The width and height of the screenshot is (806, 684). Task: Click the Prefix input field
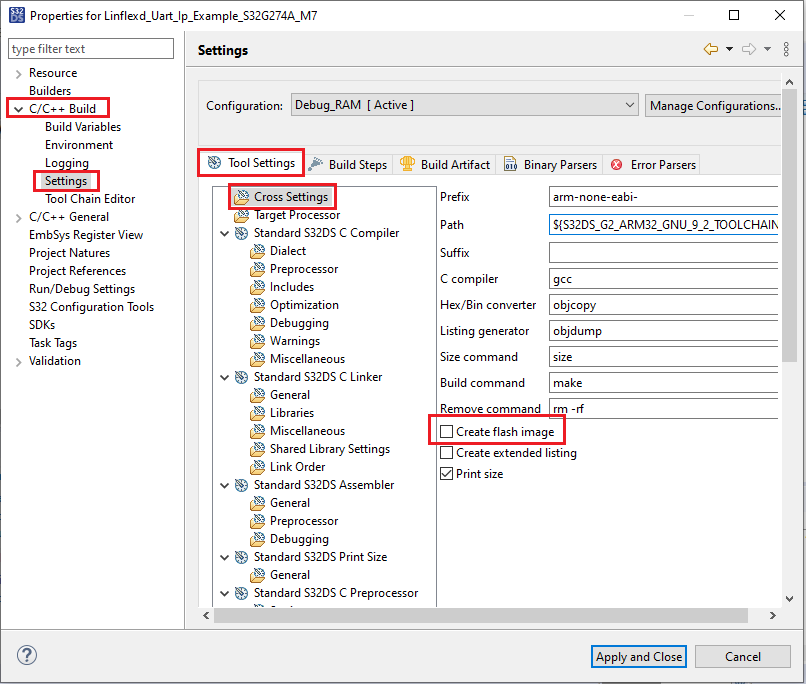pyautogui.click(x=663, y=197)
